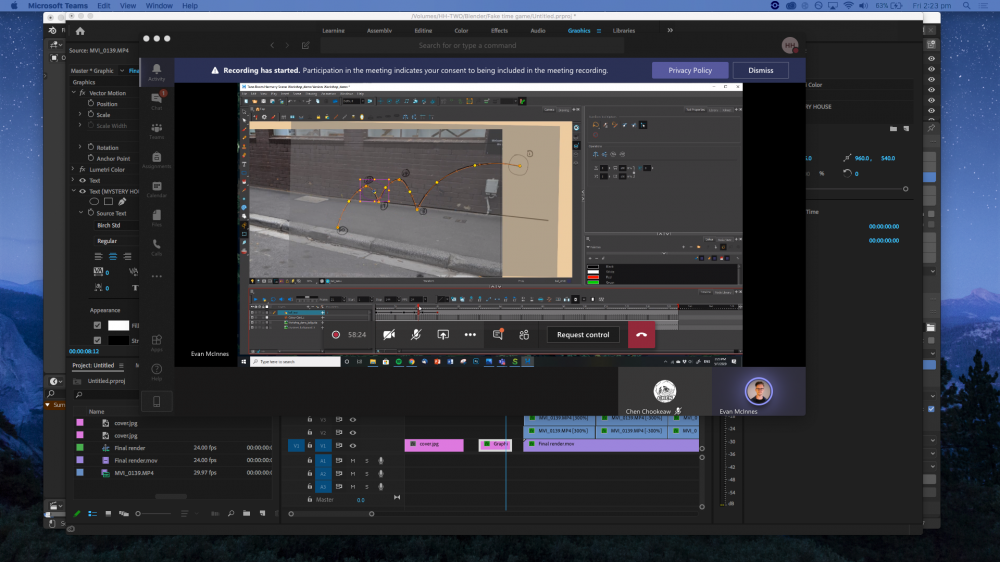Open the Birch Std font dropdown

pos(115,225)
